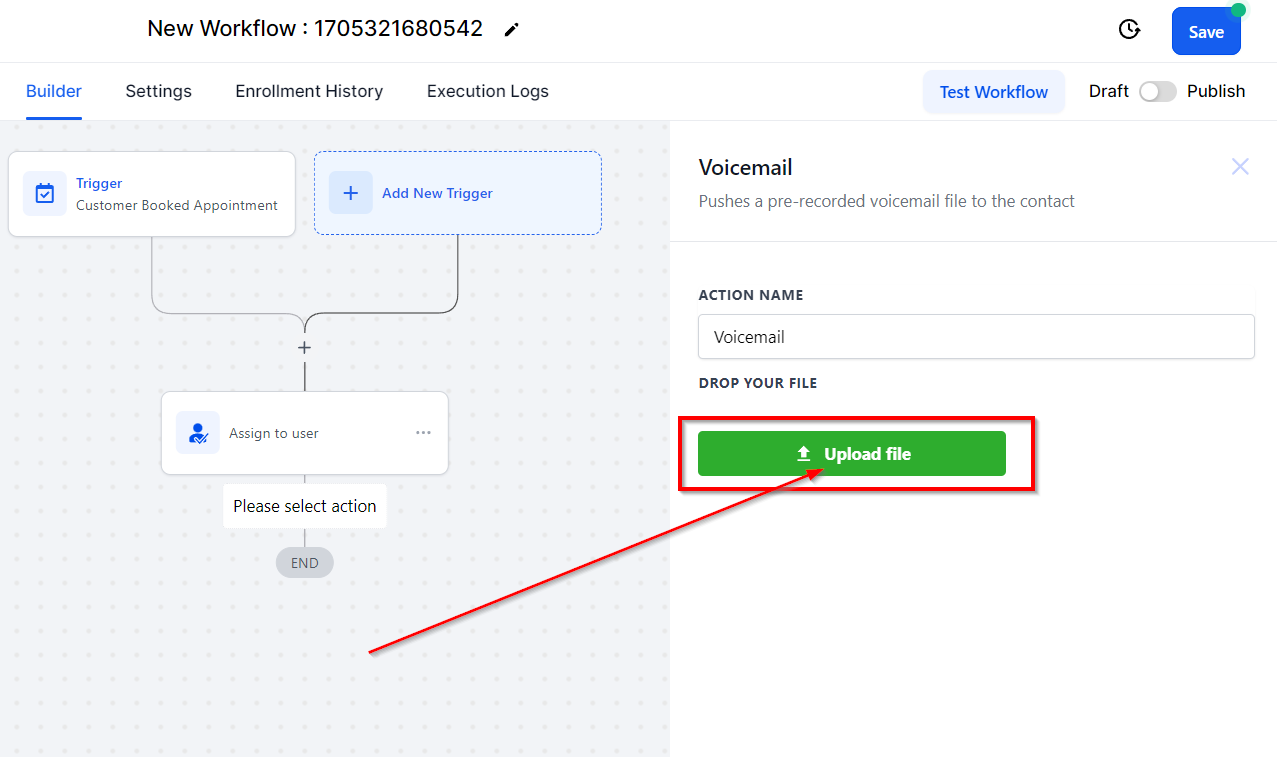Toggle the Draft/Publish switch
1277x757 pixels.
tap(1158, 91)
